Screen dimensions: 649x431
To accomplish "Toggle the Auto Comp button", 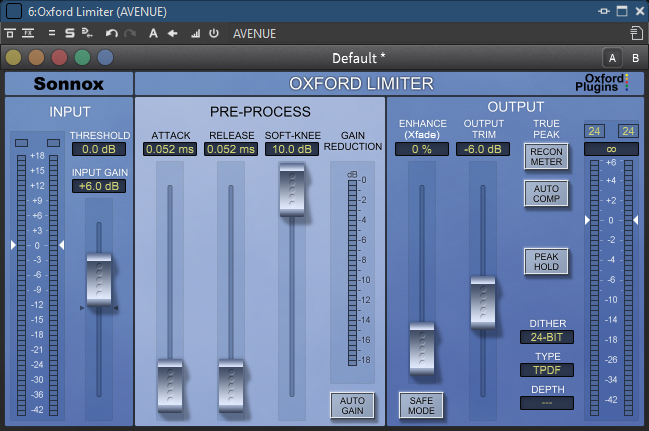I will click(x=545, y=193).
